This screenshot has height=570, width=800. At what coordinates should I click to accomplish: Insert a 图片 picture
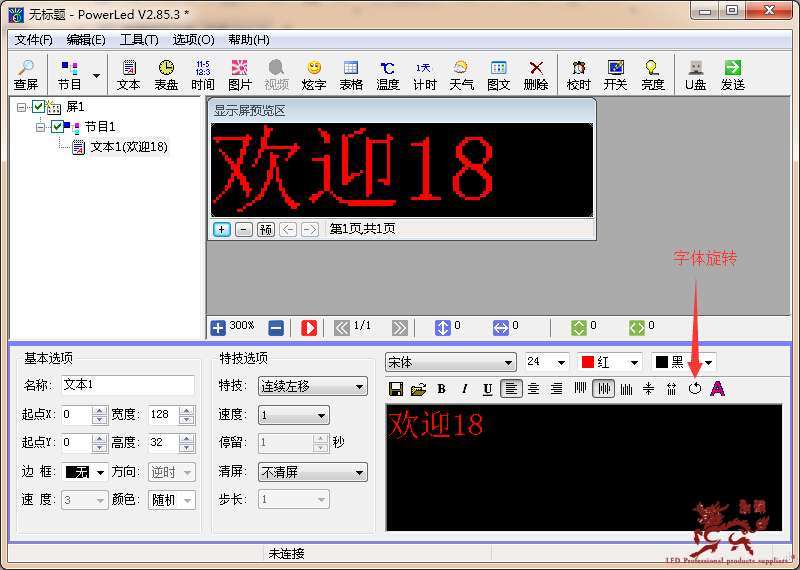coord(239,75)
